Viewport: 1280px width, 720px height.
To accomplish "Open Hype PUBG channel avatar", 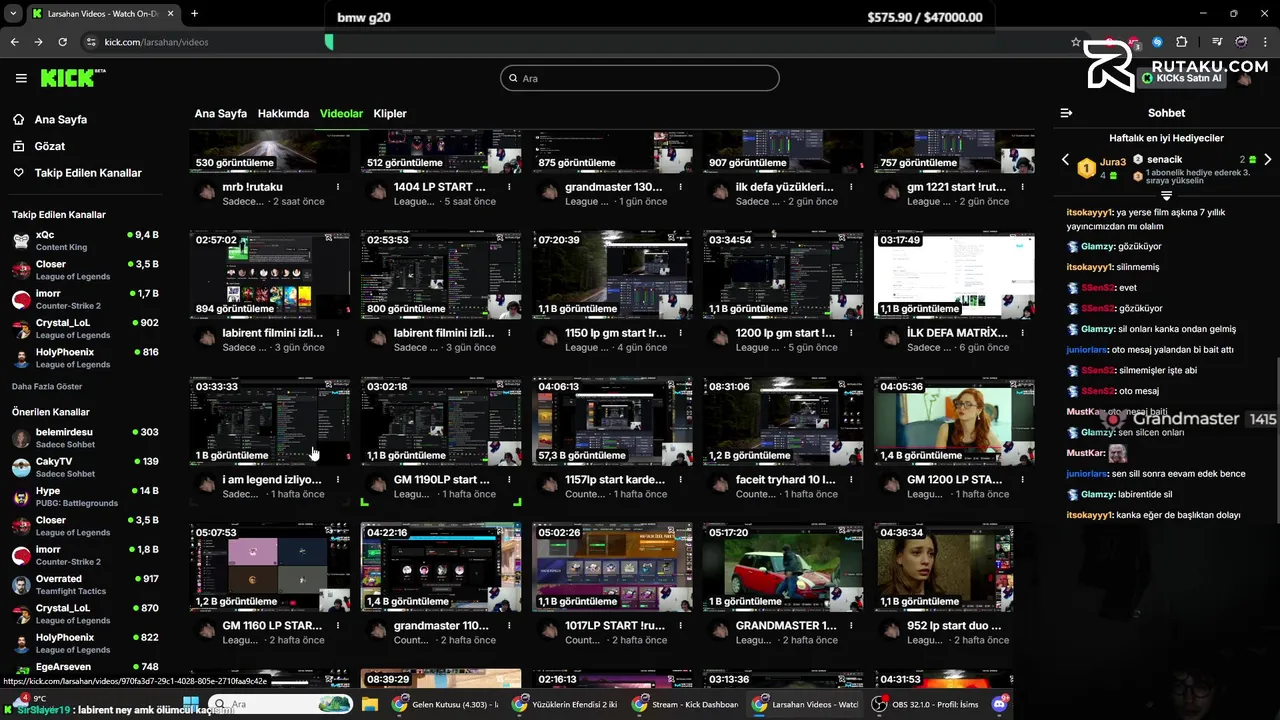I will 21,497.
